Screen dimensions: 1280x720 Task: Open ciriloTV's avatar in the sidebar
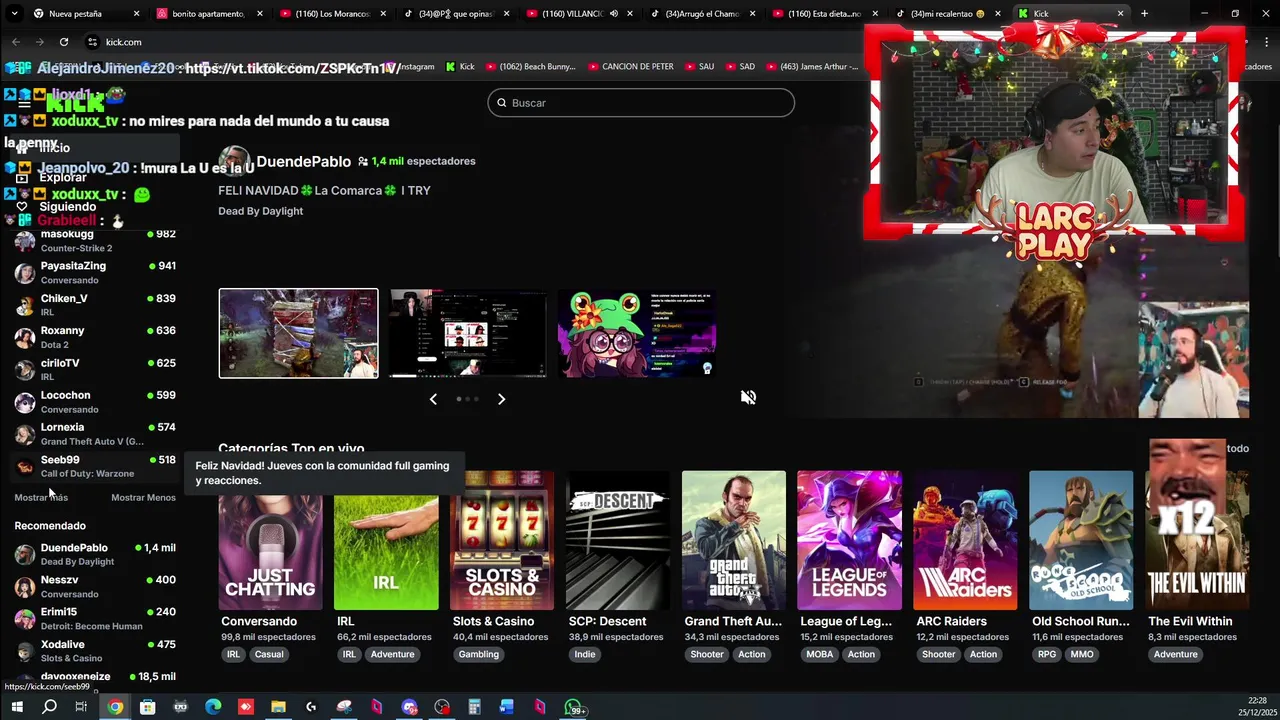(25, 370)
